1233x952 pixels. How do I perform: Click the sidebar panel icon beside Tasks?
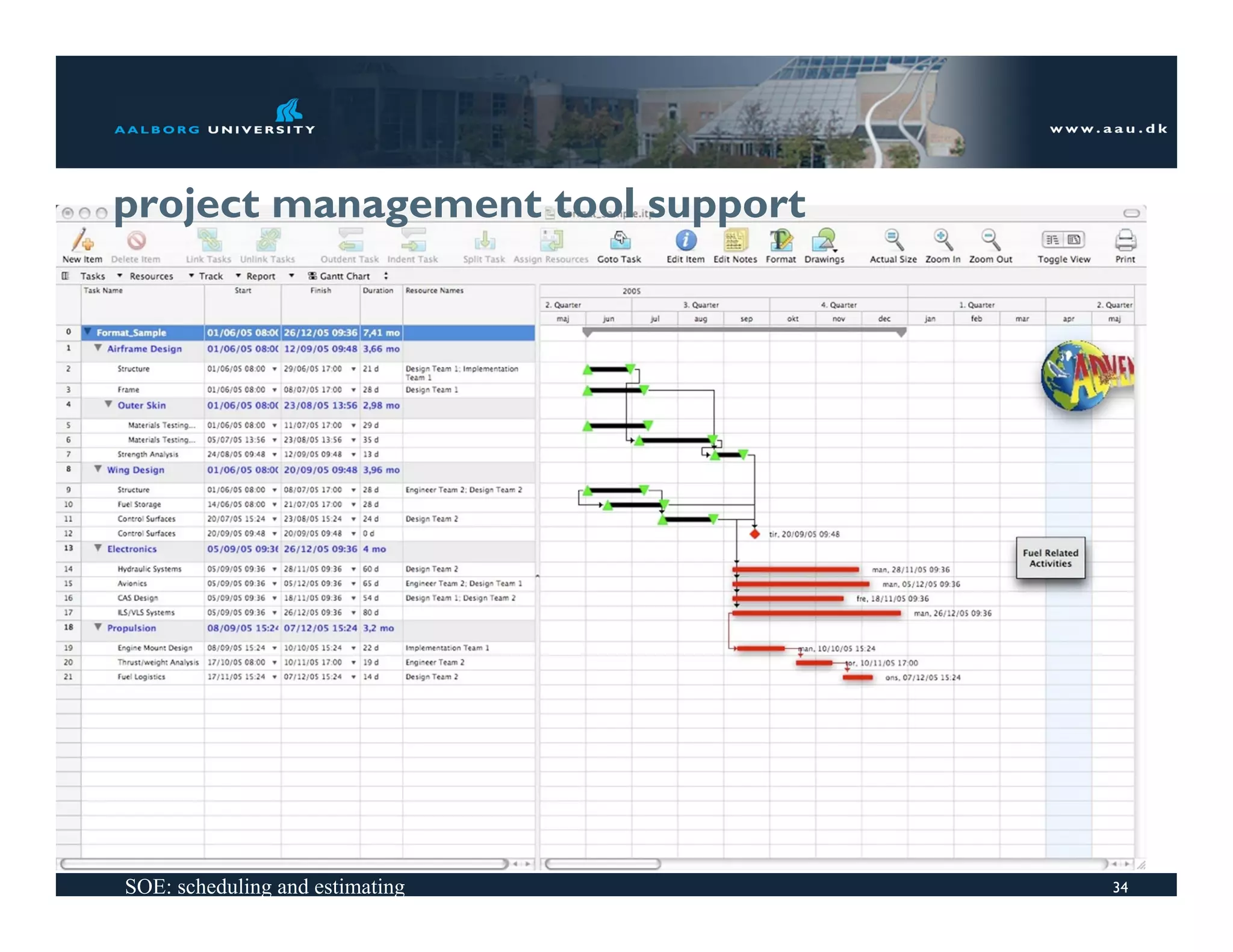pyautogui.click(x=65, y=276)
